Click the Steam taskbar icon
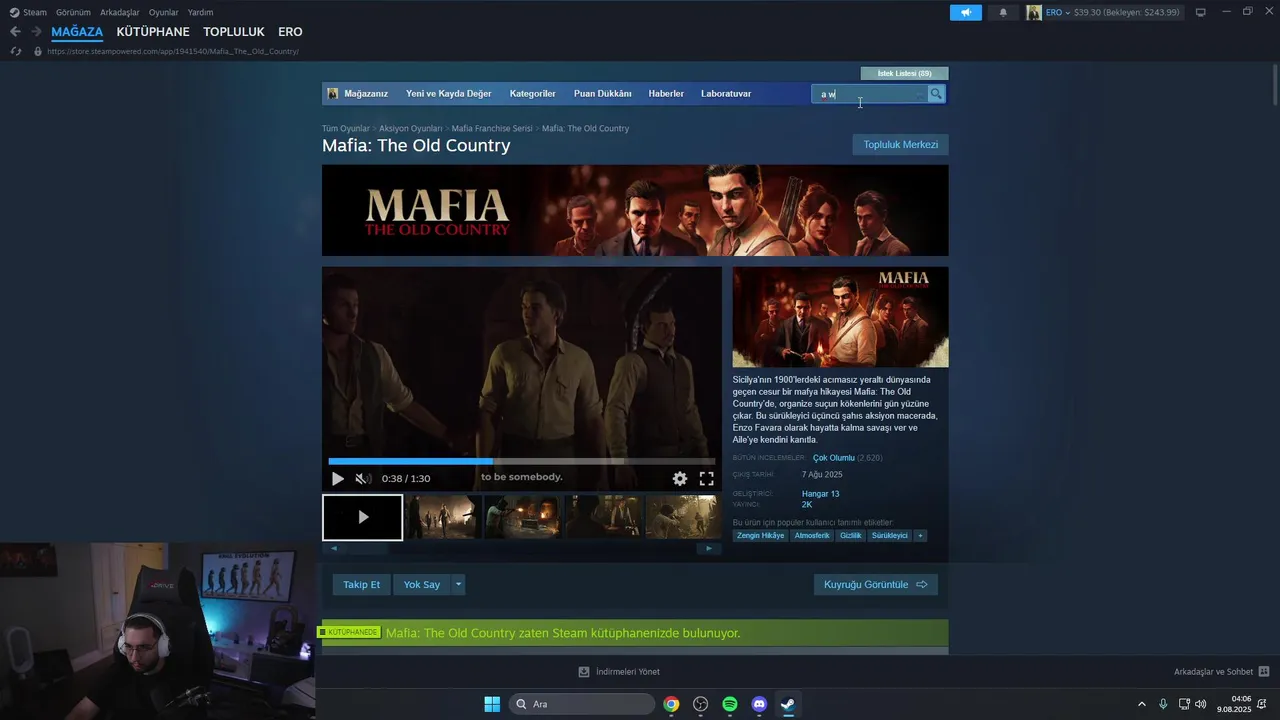Screen dimensions: 1280x720 [788, 704]
